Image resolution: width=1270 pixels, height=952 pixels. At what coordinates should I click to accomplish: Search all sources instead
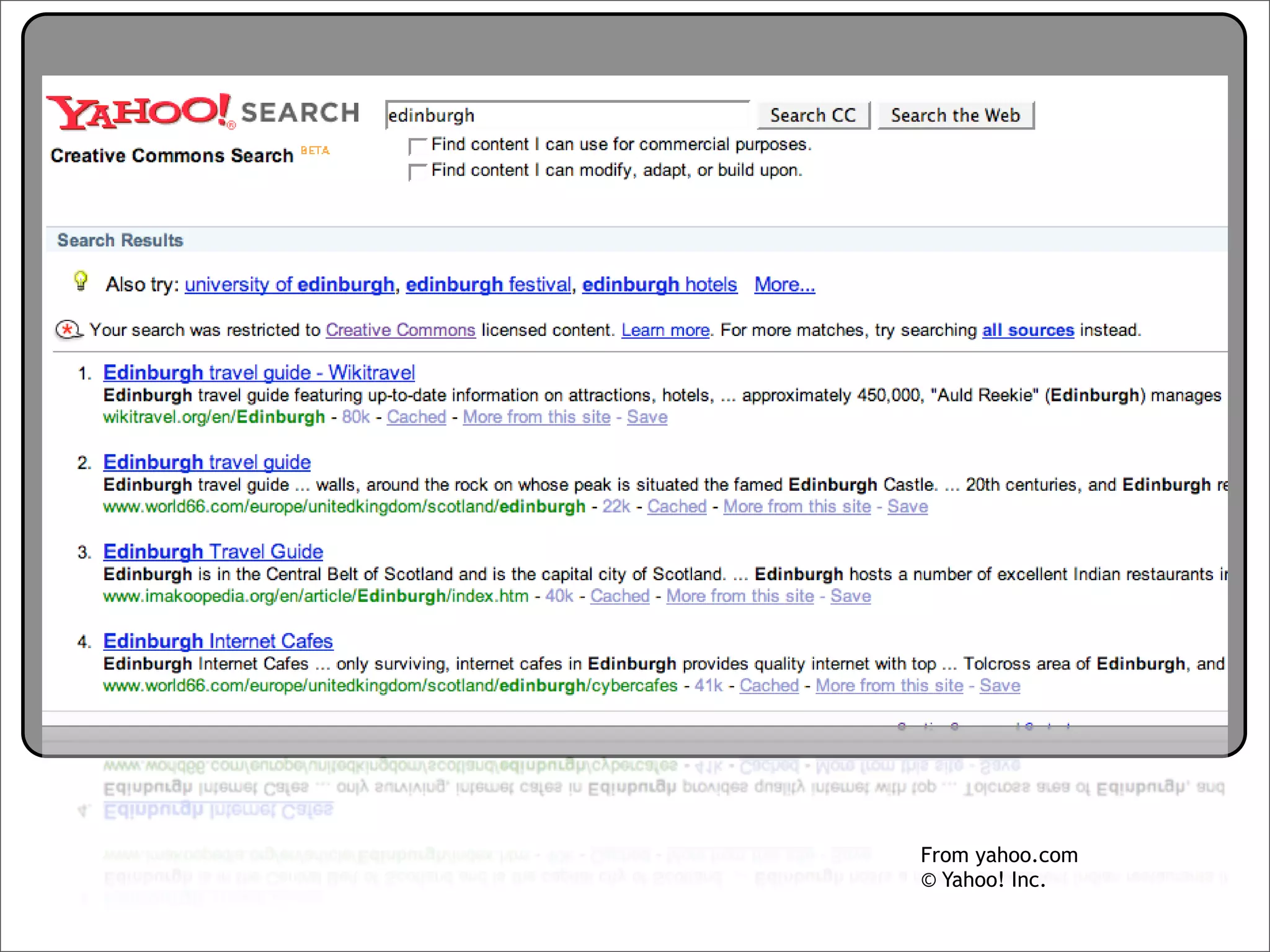pos(1028,330)
